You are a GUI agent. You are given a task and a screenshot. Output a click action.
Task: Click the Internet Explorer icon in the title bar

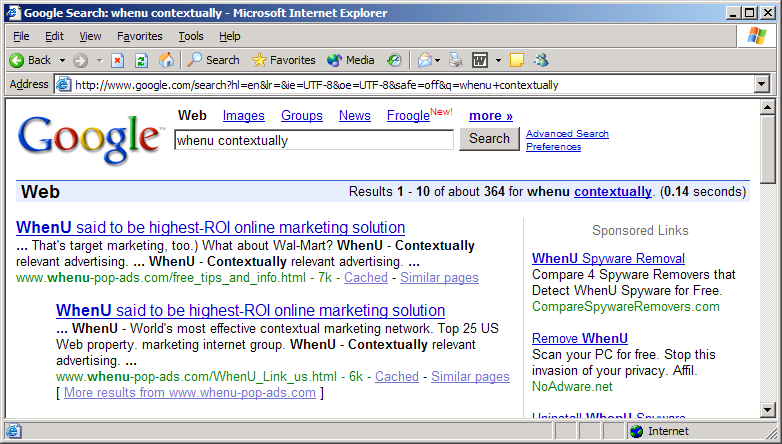[13, 12]
